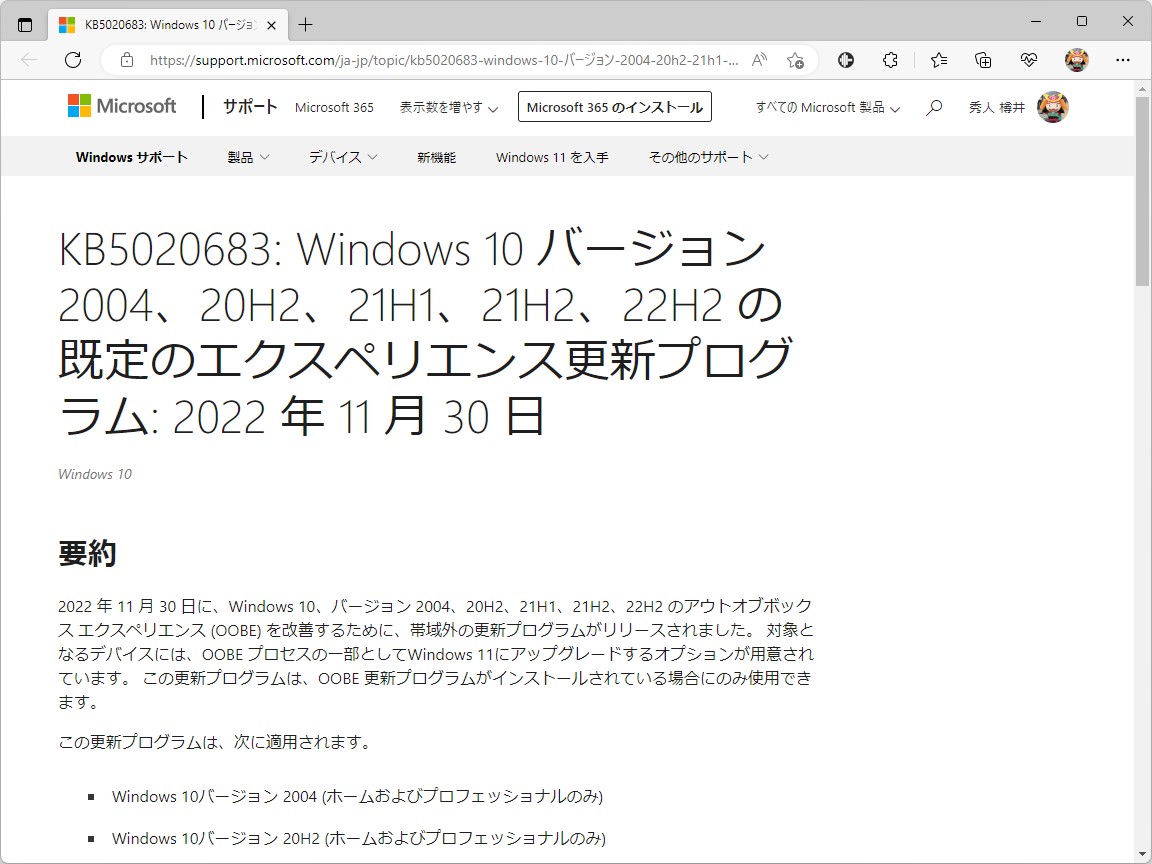Open the すべての Microsoft 製品 dropdown
Screen dimensions: 1152x864
tap(826, 107)
